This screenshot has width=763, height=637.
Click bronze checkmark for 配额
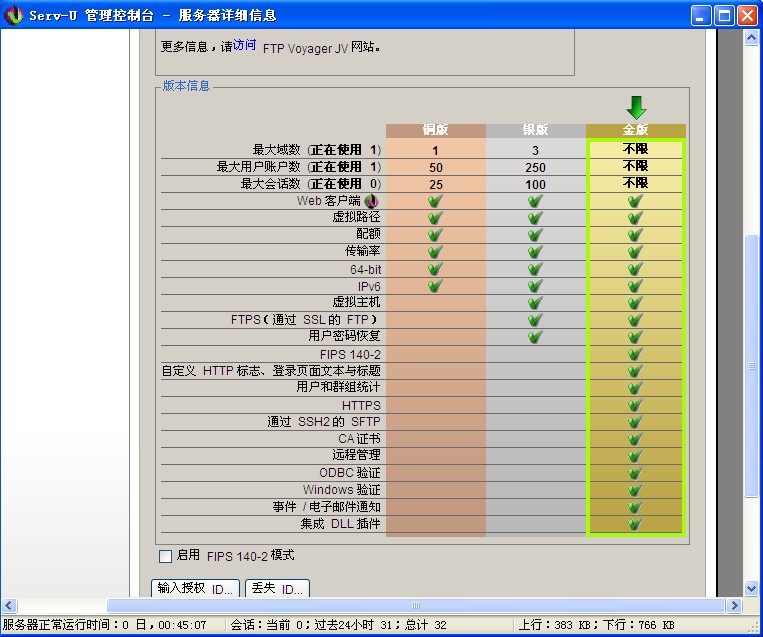tap(435, 235)
